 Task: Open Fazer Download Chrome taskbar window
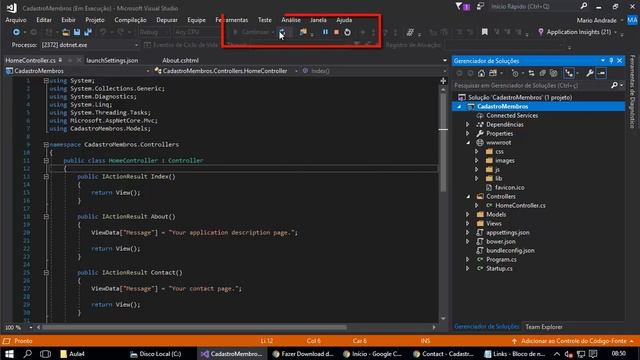(x=303, y=354)
